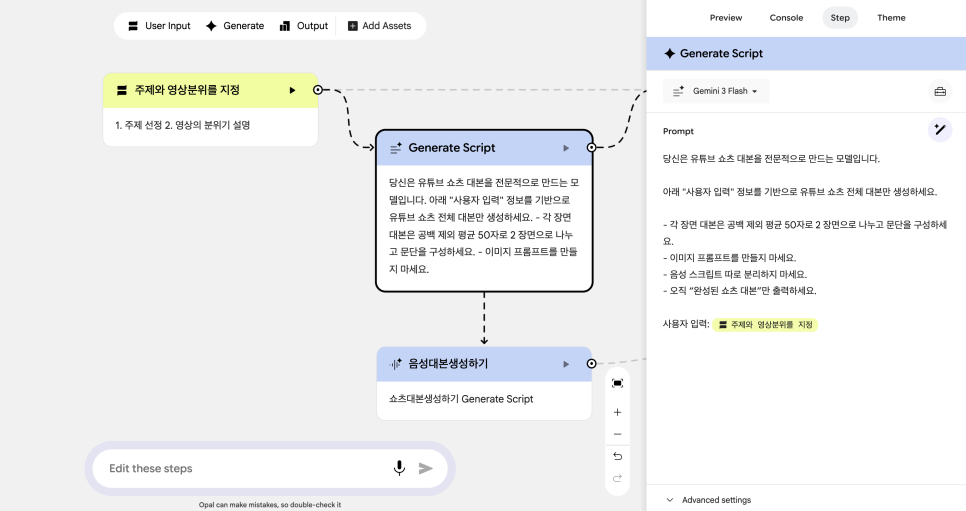Click the Generate Script panel header sparkle icon
This screenshot has width=966, height=511.
click(669, 54)
